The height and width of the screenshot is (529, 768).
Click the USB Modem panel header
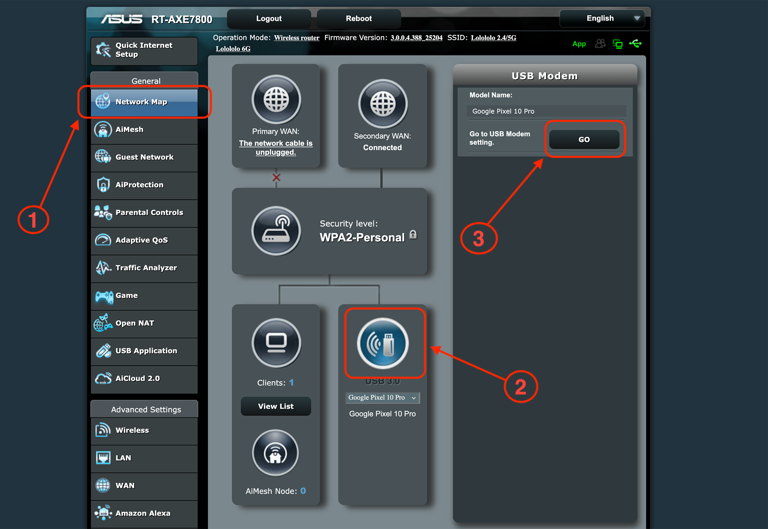(545, 75)
